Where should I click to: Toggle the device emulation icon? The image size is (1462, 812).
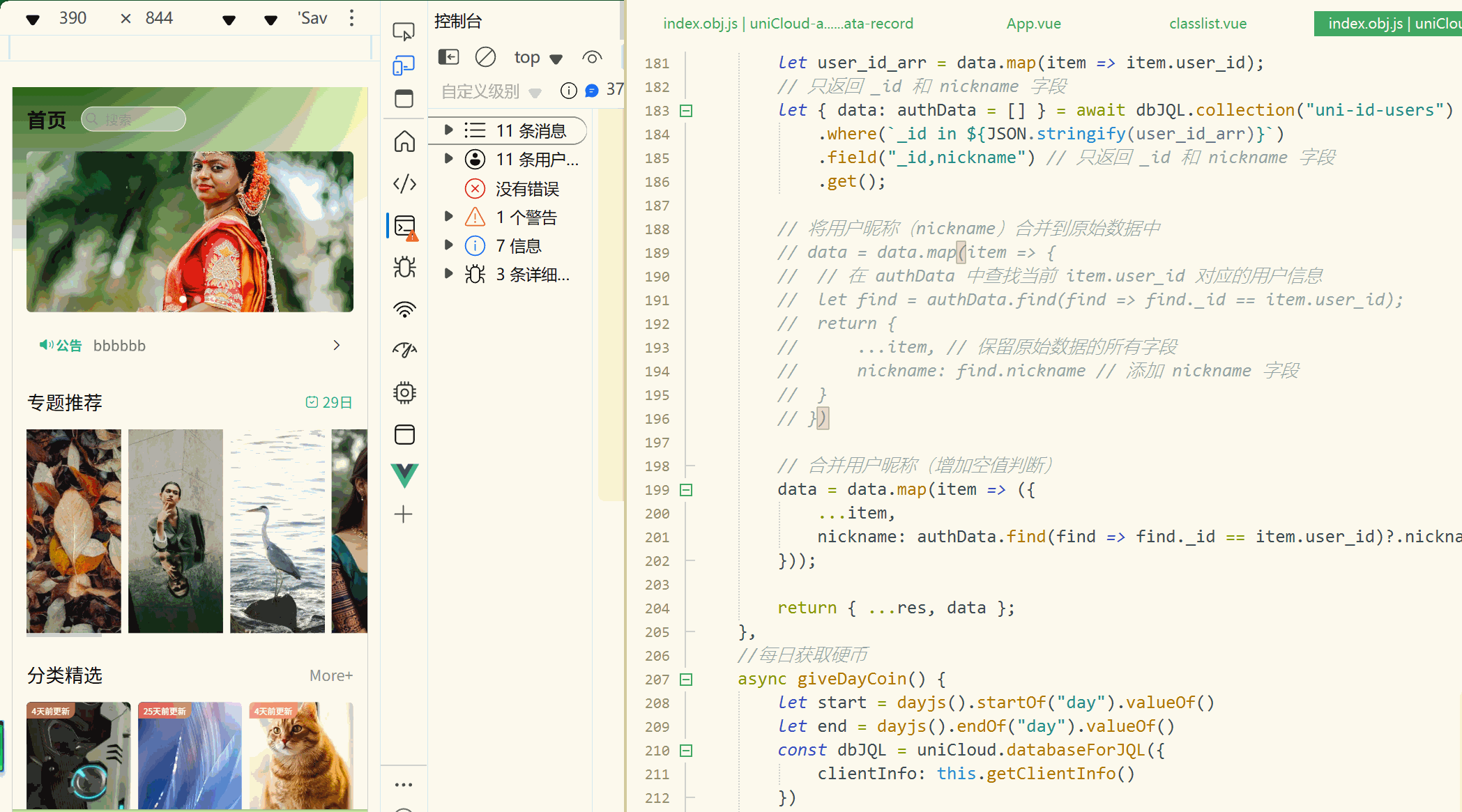point(404,66)
